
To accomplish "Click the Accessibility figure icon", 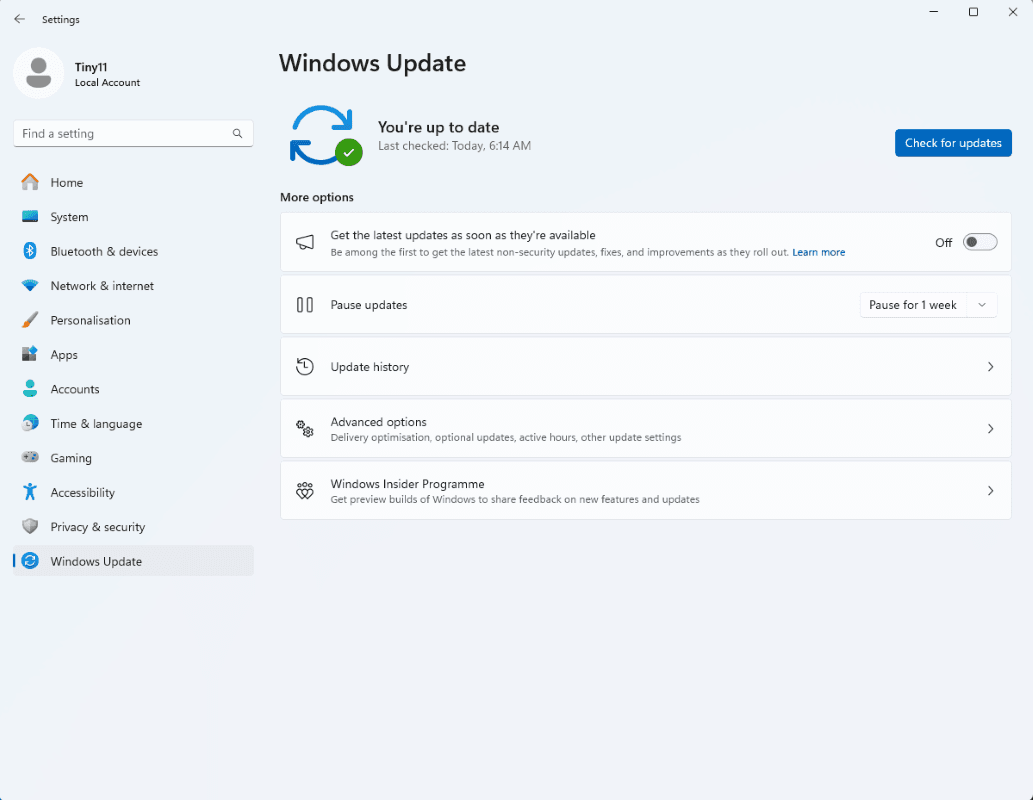I will (30, 492).
